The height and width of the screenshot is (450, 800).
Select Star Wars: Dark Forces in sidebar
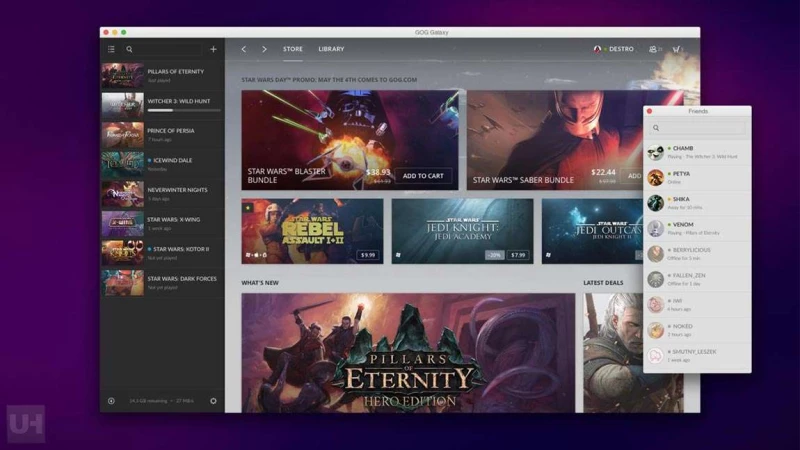(162, 283)
